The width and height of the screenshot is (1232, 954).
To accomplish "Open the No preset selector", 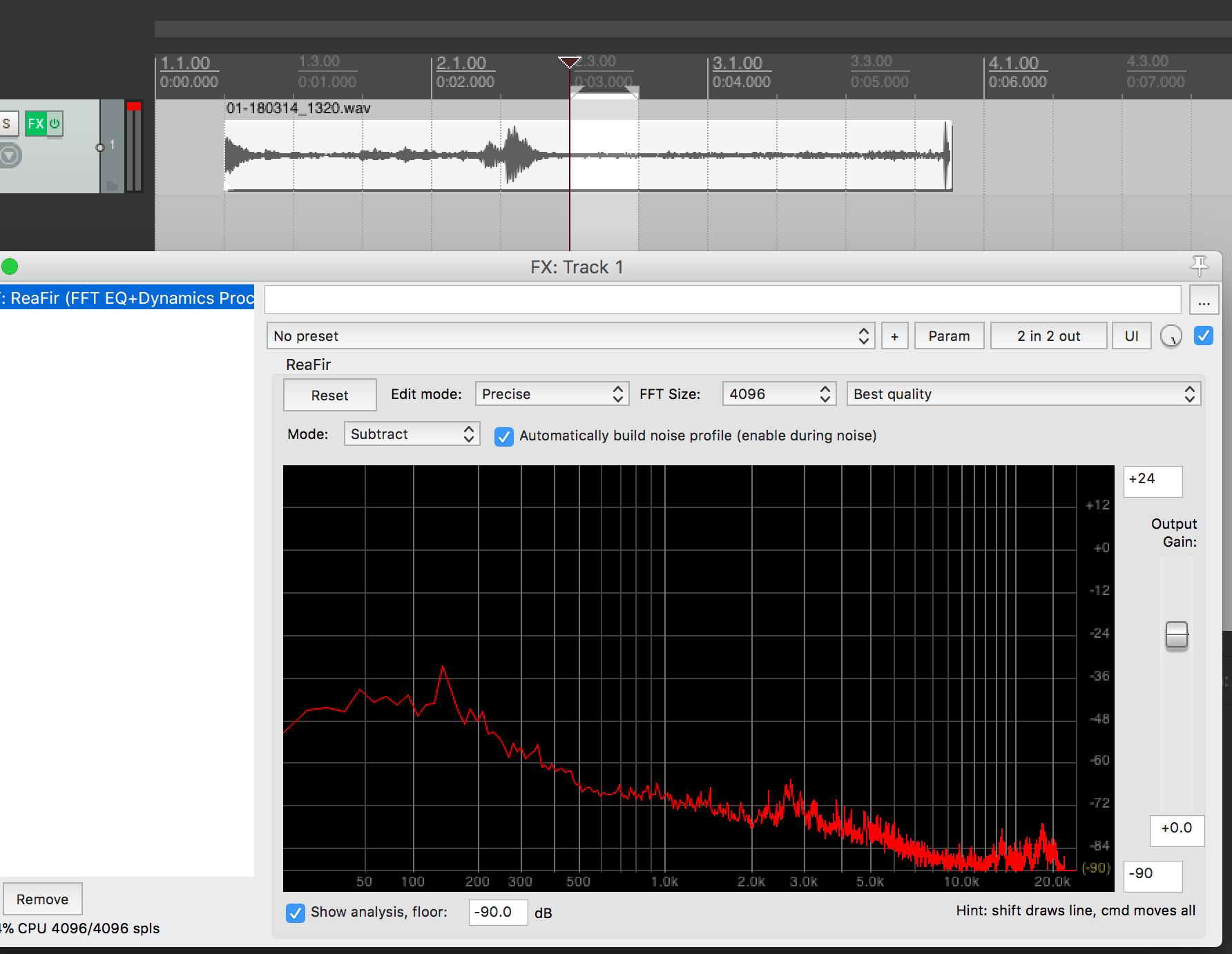I will pos(570,336).
